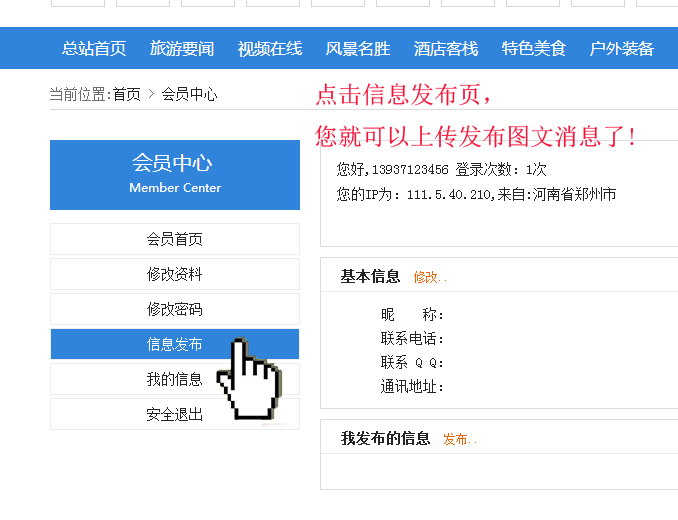Viewport: 678px width, 520px height.
Task: Click the blue Member Center header banner
Action: [175, 174]
